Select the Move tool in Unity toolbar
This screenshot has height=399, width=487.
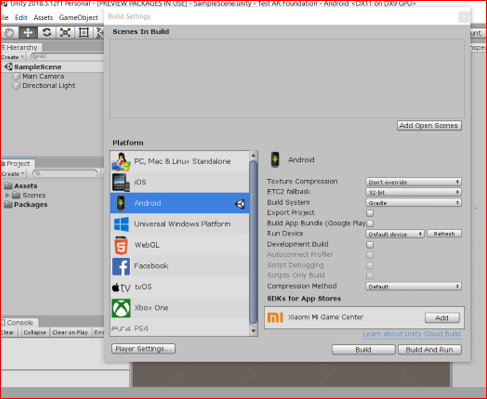point(28,33)
